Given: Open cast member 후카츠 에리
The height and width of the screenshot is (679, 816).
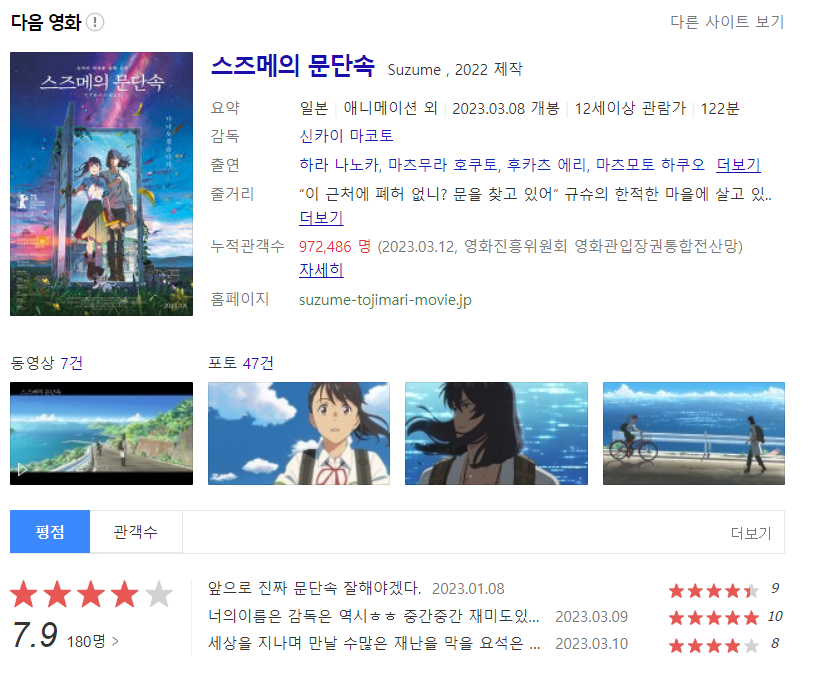Looking at the screenshot, I should 546,165.
